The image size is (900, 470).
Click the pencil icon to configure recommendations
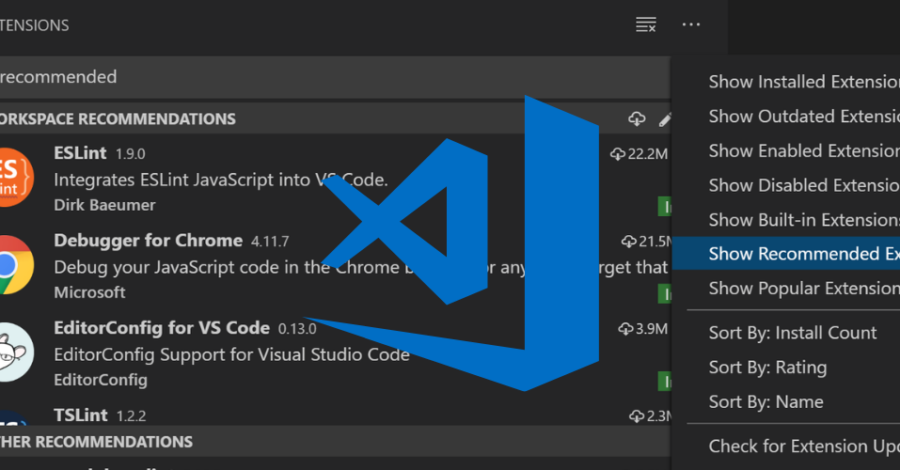click(665, 119)
